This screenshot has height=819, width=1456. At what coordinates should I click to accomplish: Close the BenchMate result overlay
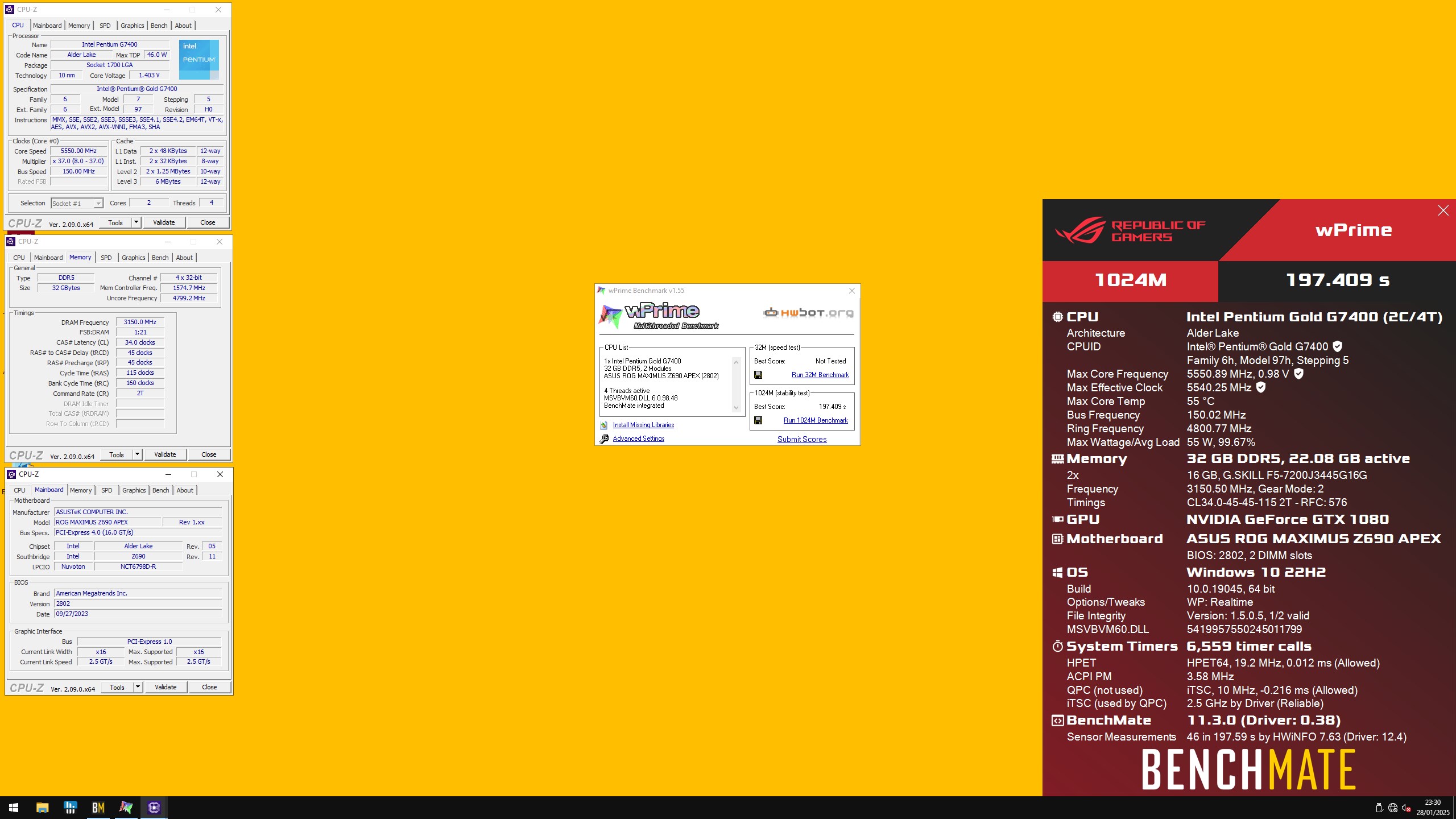(1443, 211)
